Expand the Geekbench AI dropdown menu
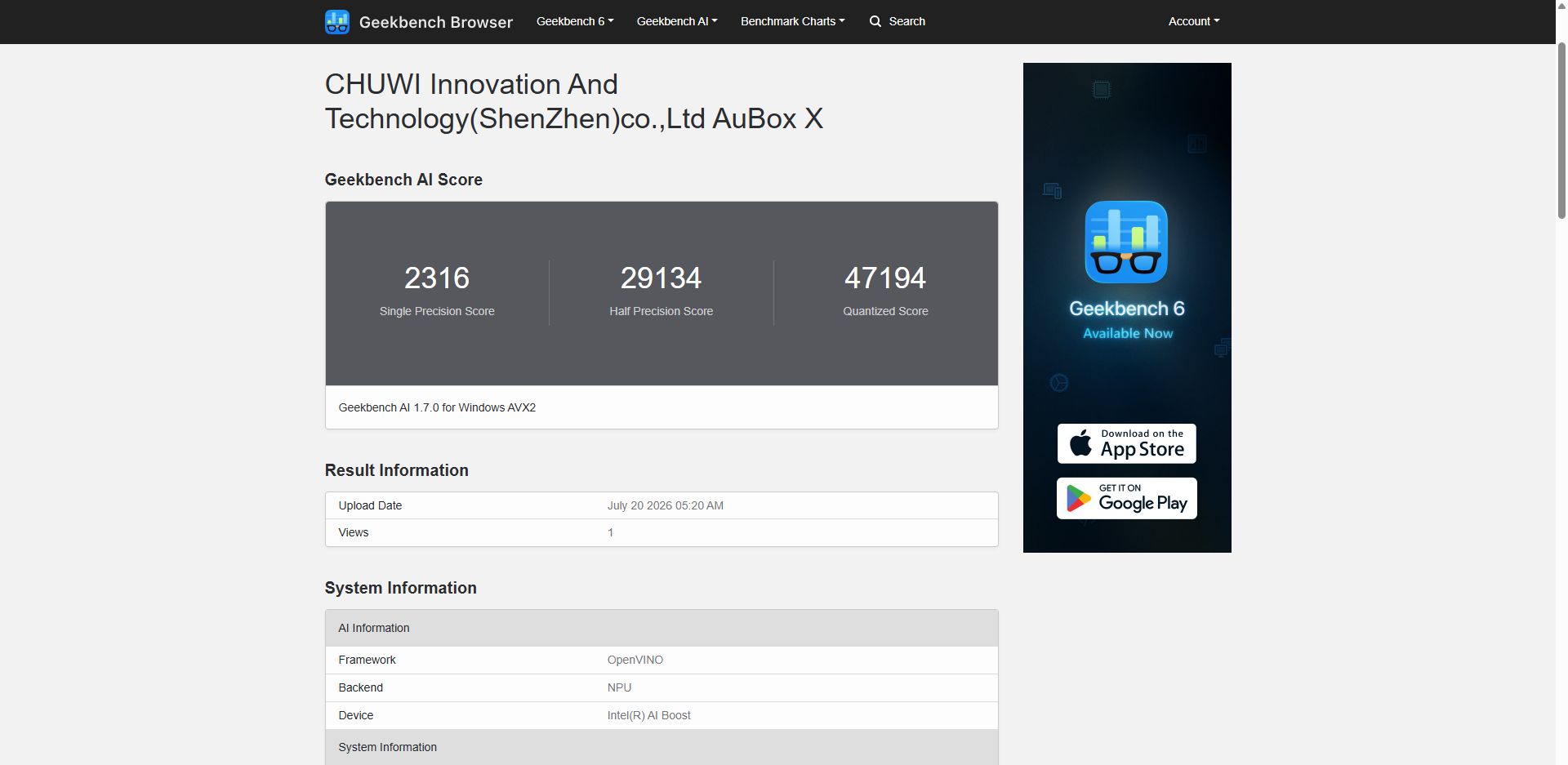 click(x=677, y=21)
